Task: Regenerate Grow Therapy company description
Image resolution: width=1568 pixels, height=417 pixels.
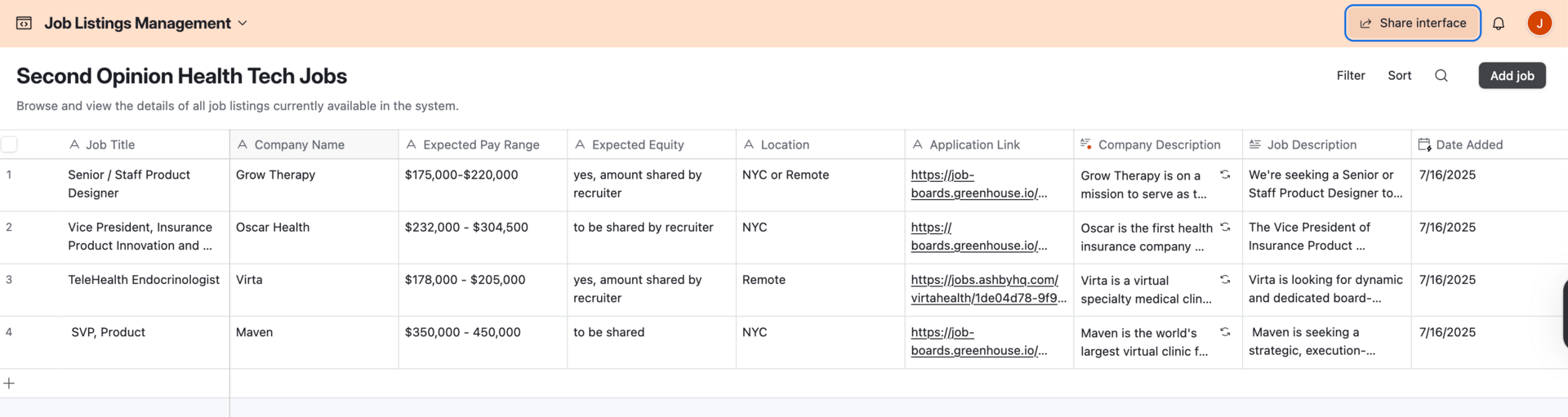Action: 1225,175
